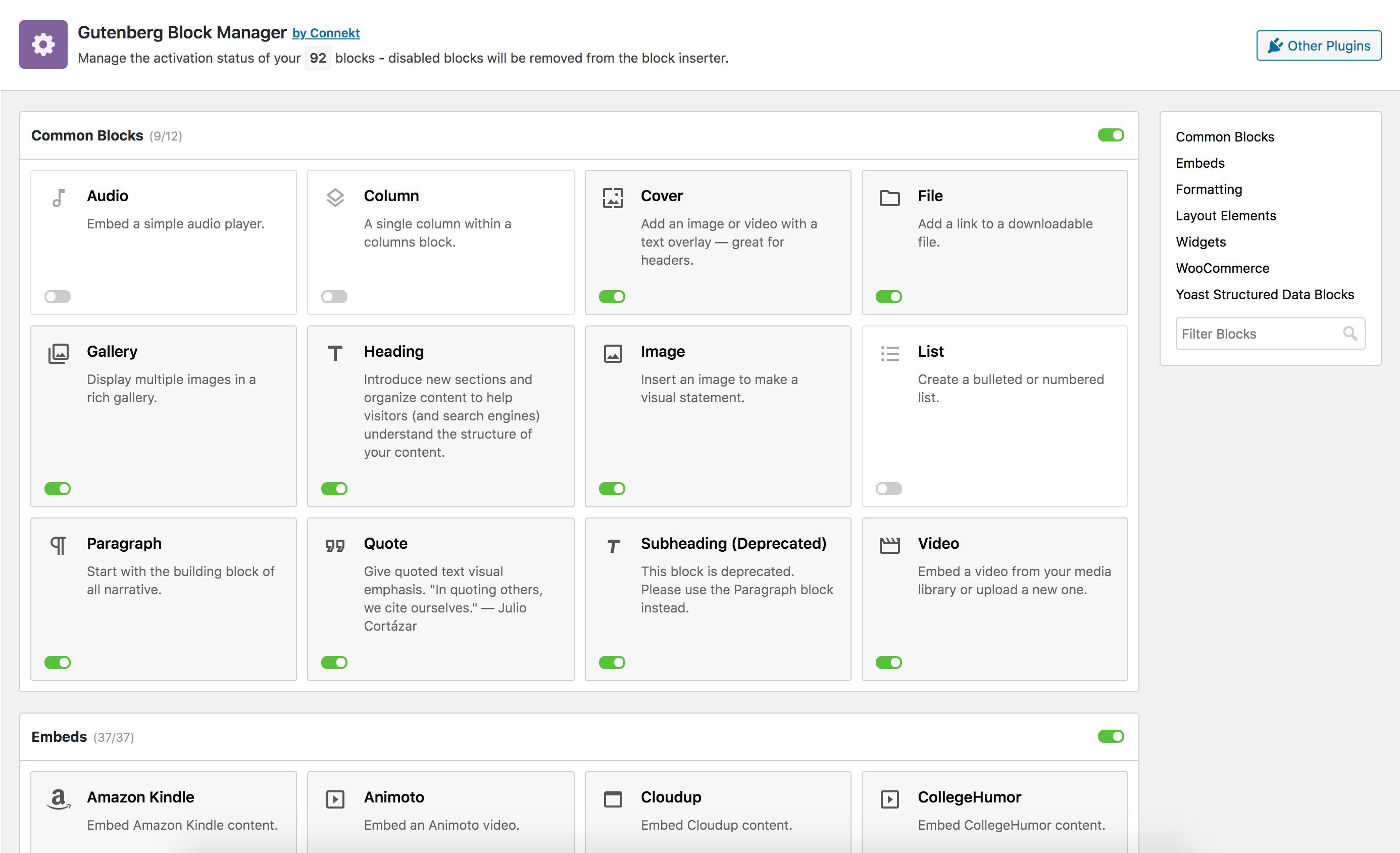Viewport: 1400px width, 853px height.
Task: Go to WooCommerce in sidebar navigation
Action: [x=1222, y=268]
